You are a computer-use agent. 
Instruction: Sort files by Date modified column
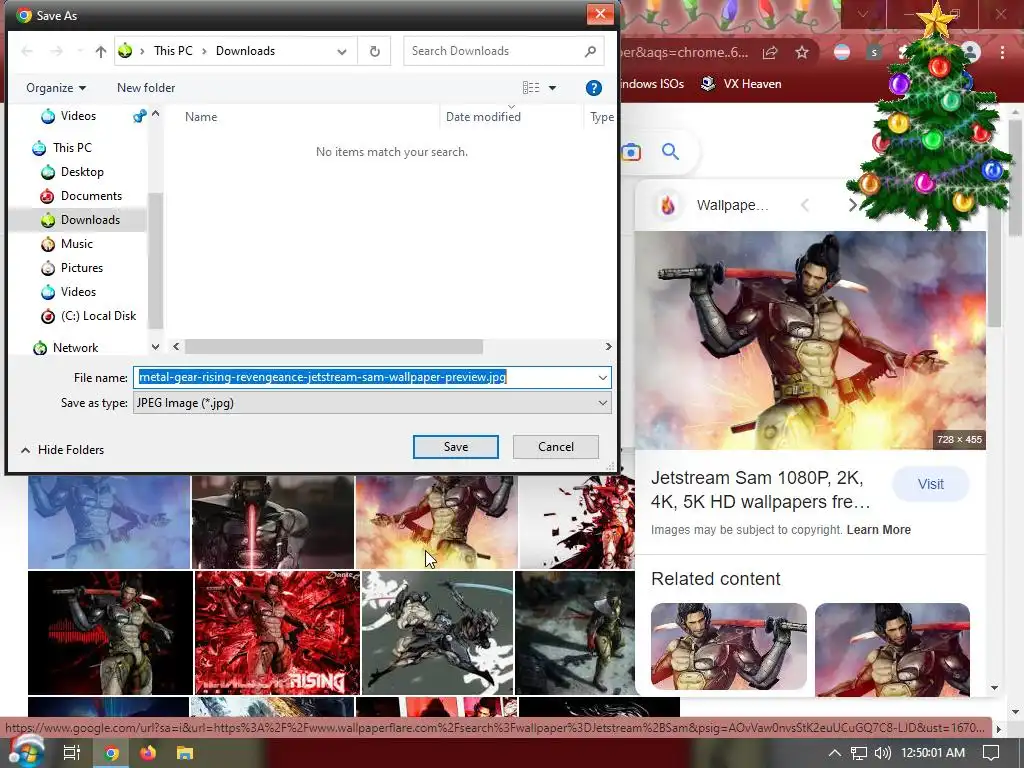(483, 117)
